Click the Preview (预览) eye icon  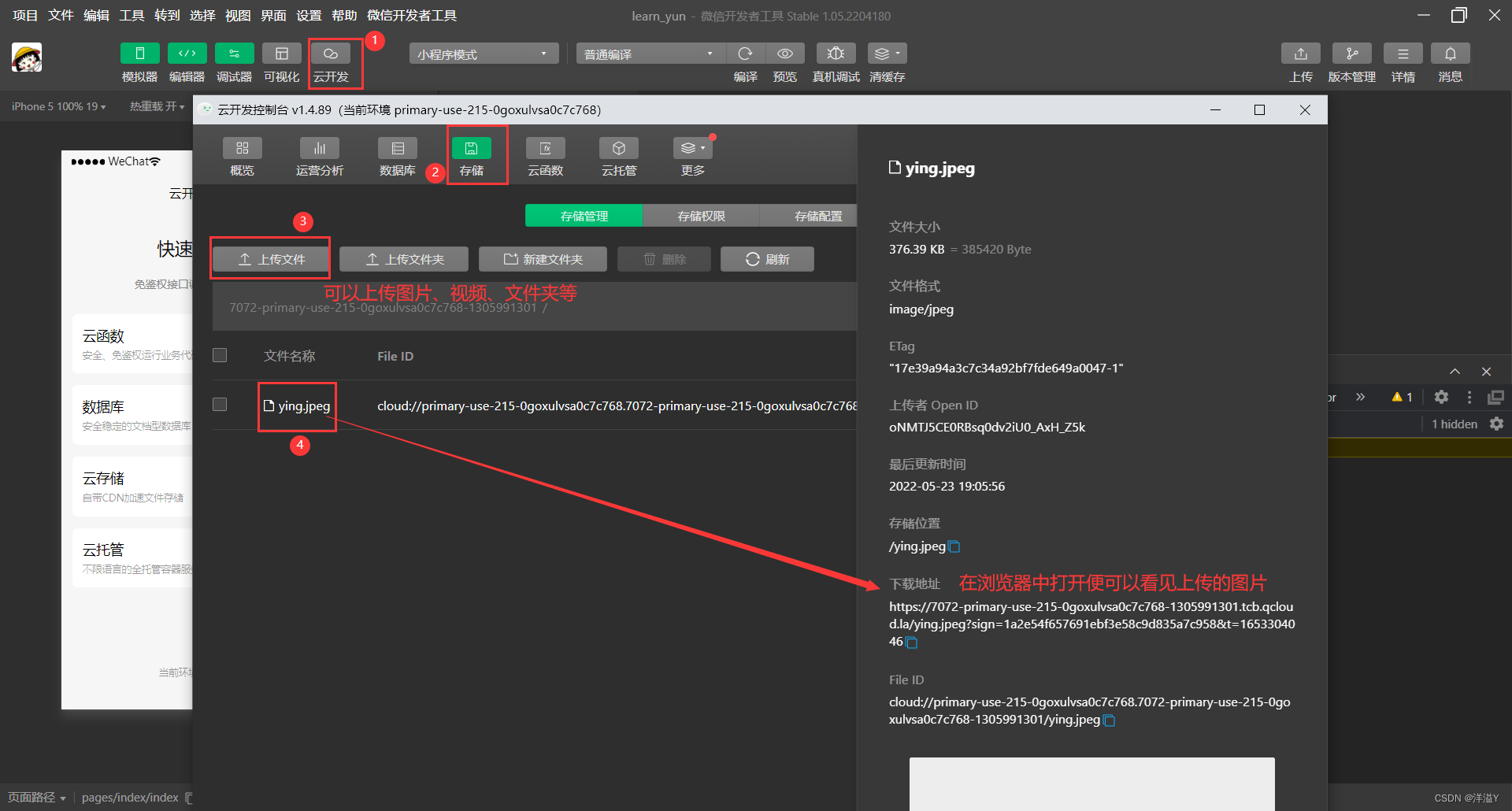[785, 54]
